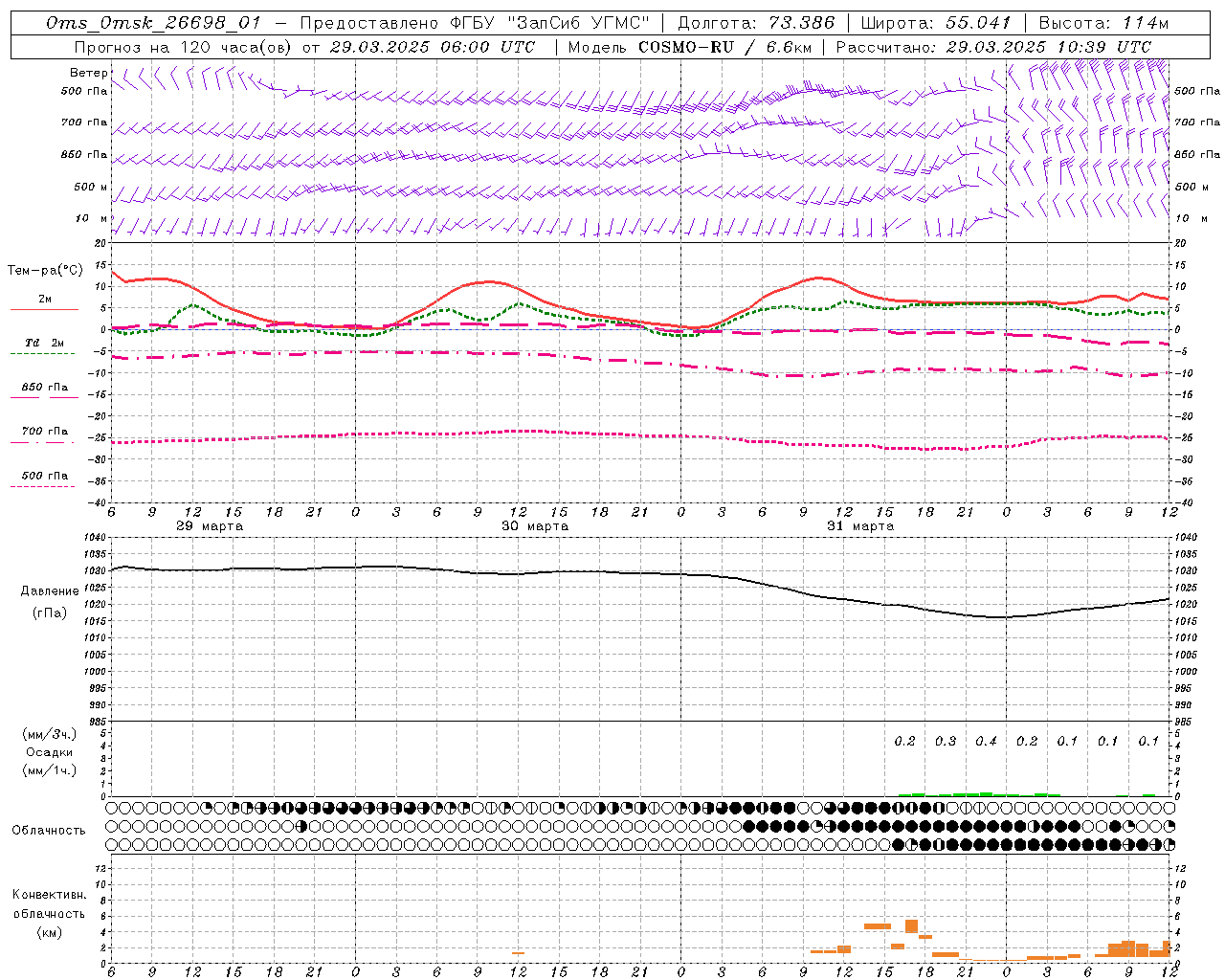Click the tallest orange convective cloud bar
Screen dimensions: 1225x980
911,926
